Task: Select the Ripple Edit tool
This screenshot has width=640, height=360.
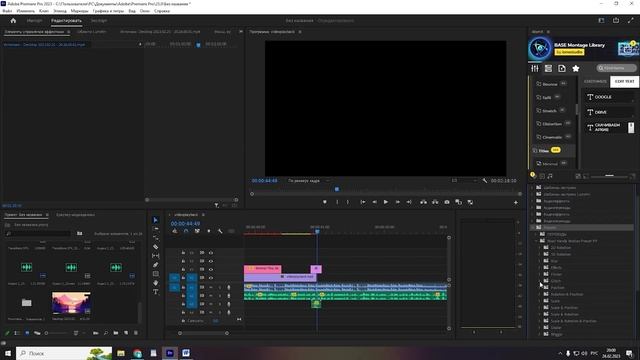Action: (x=156, y=238)
